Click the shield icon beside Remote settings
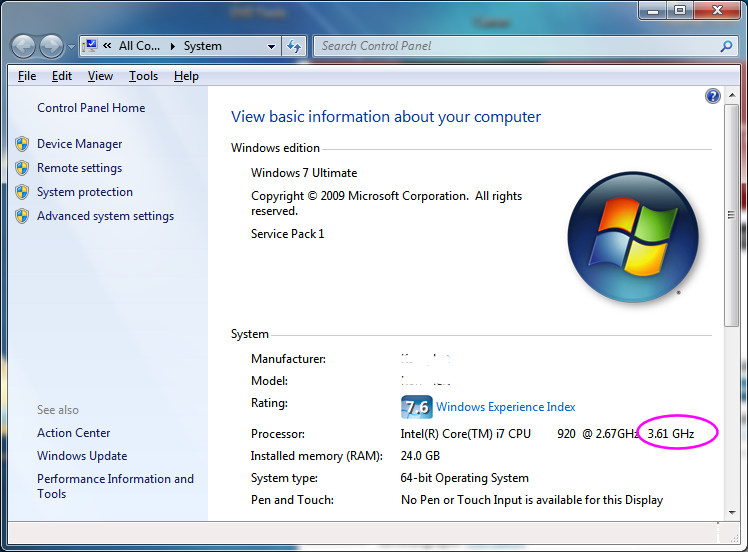 [22, 168]
